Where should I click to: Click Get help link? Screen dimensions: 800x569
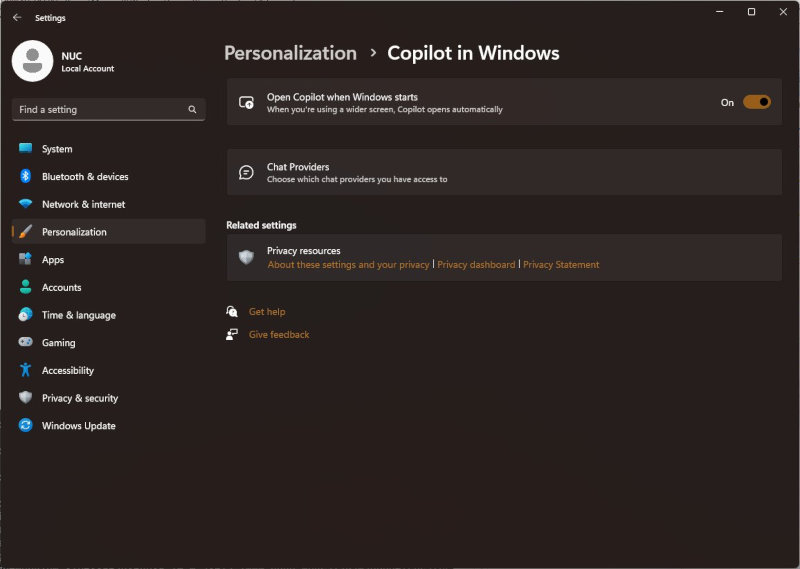(267, 312)
